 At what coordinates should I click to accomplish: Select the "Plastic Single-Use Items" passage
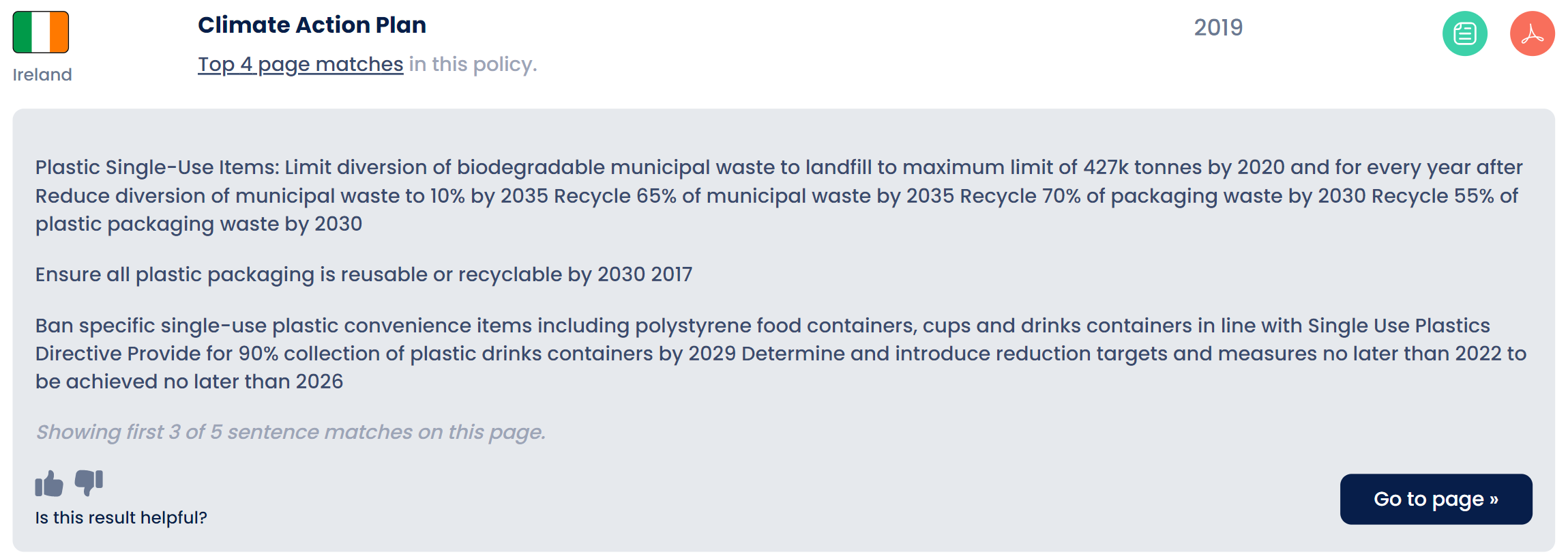coord(778,196)
